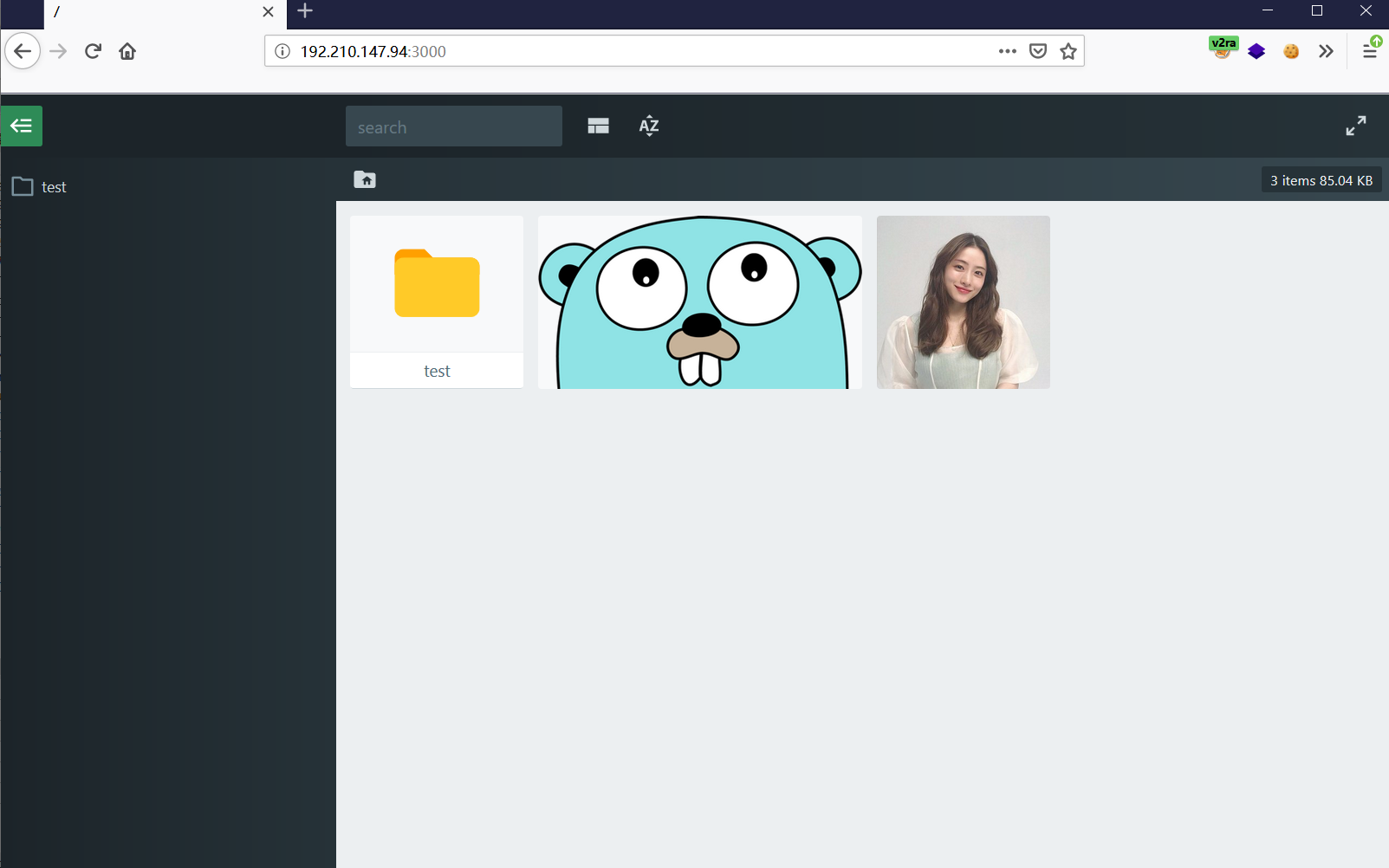The height and width of the screenshot is (868, 1389).
Task: Go back in browser history
Action: tap(23, 51)
